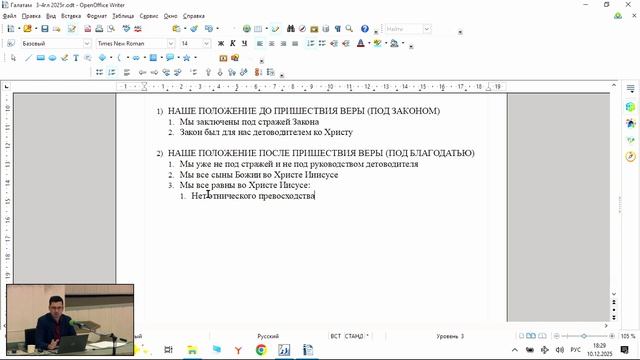Open the Вид menu
This screenshot has height=360, width=640.
[51, 16]
